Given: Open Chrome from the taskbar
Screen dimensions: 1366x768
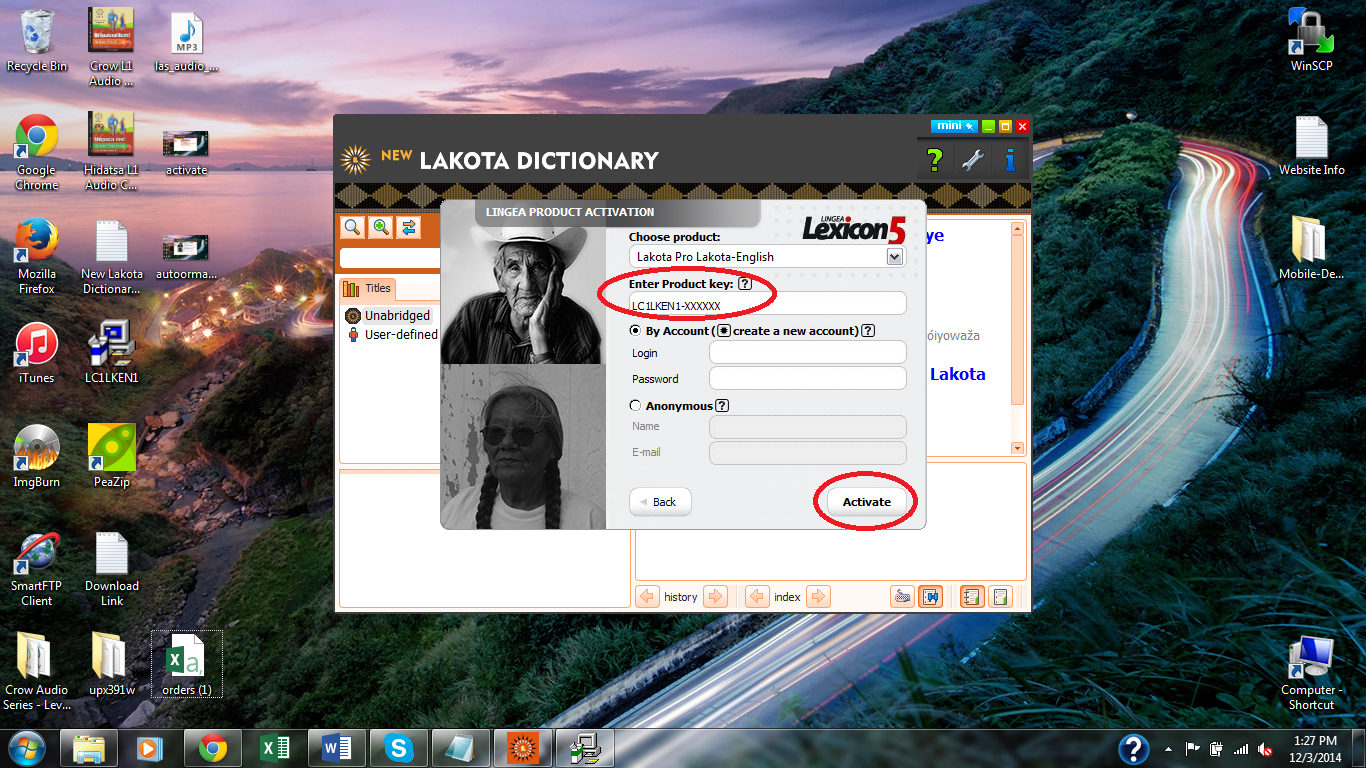Looking at the screenshot, I should click(213, 748).
